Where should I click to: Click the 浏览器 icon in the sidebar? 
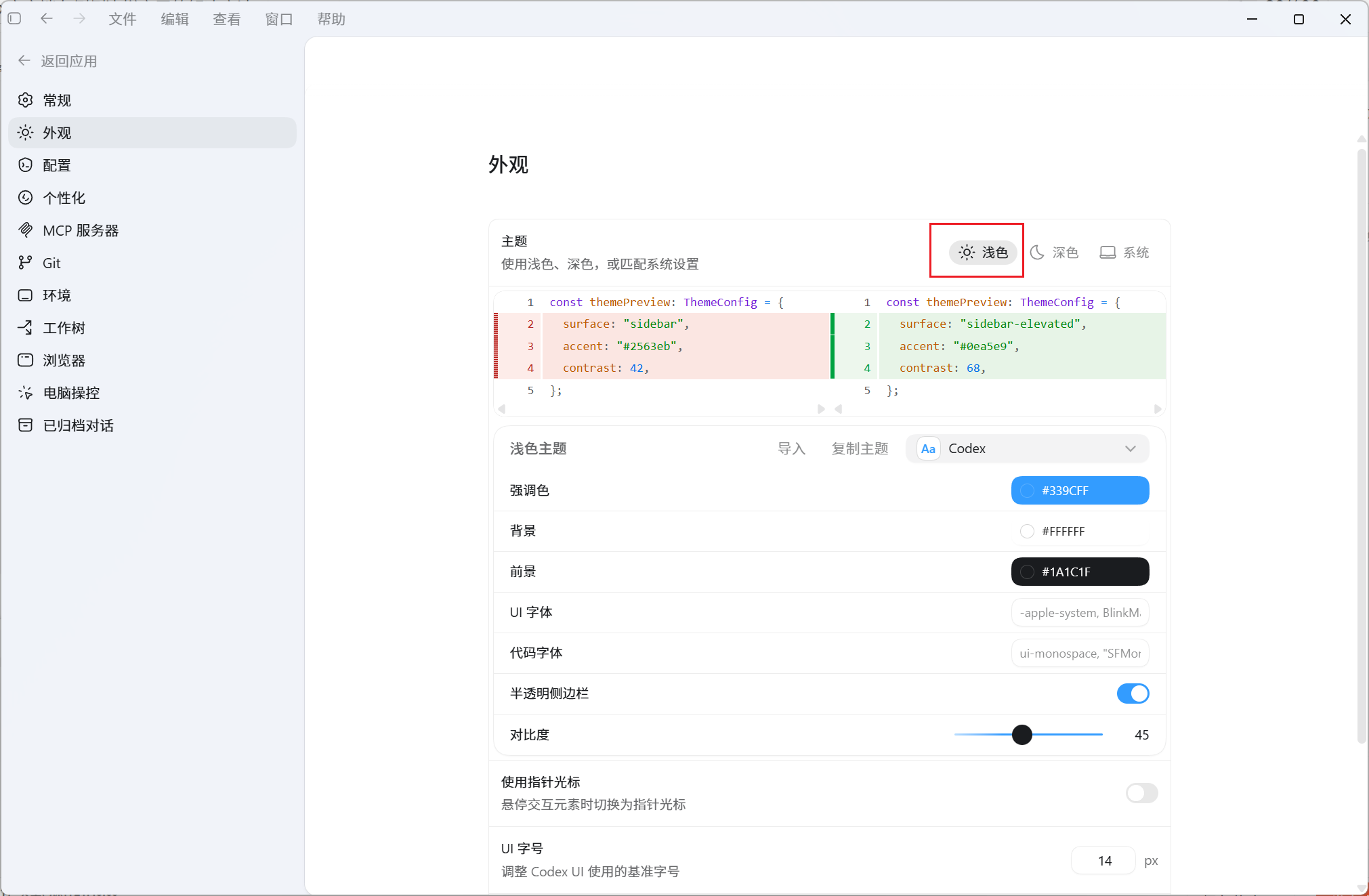(26, 360)
